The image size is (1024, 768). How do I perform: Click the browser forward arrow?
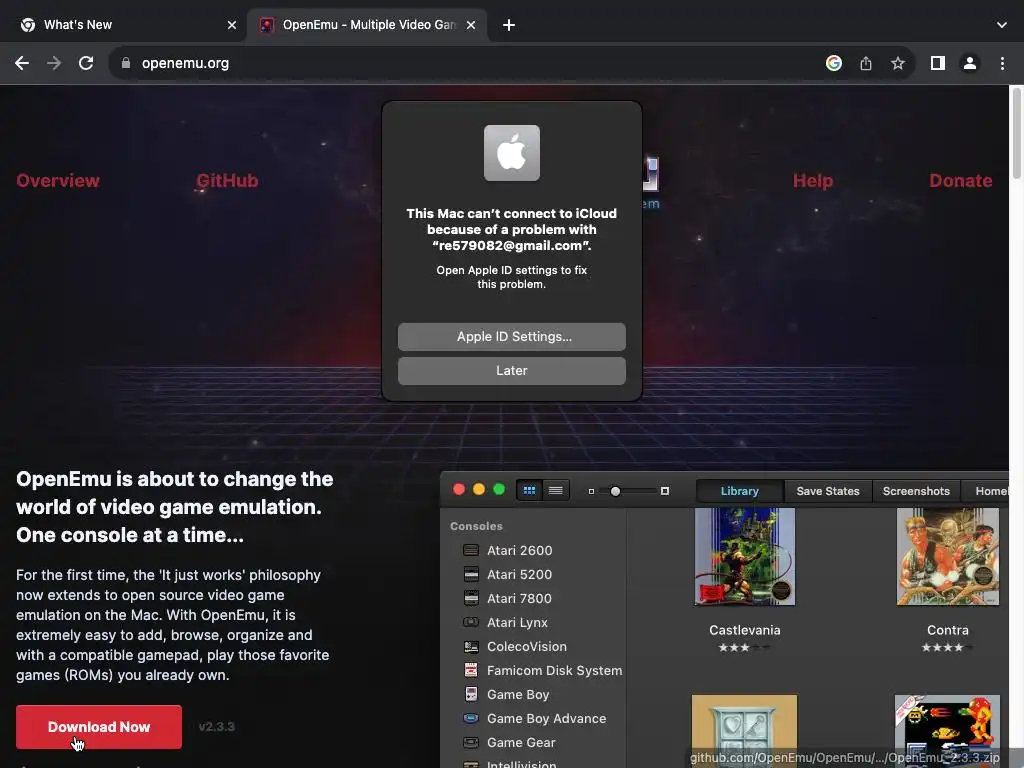(x=54, y=63)
